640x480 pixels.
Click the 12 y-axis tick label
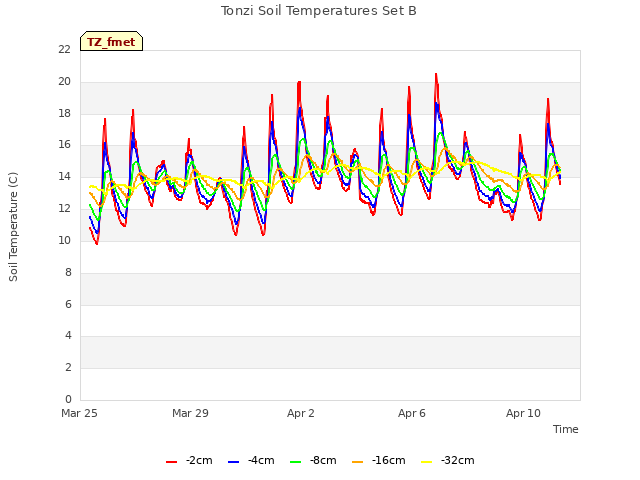64,208
